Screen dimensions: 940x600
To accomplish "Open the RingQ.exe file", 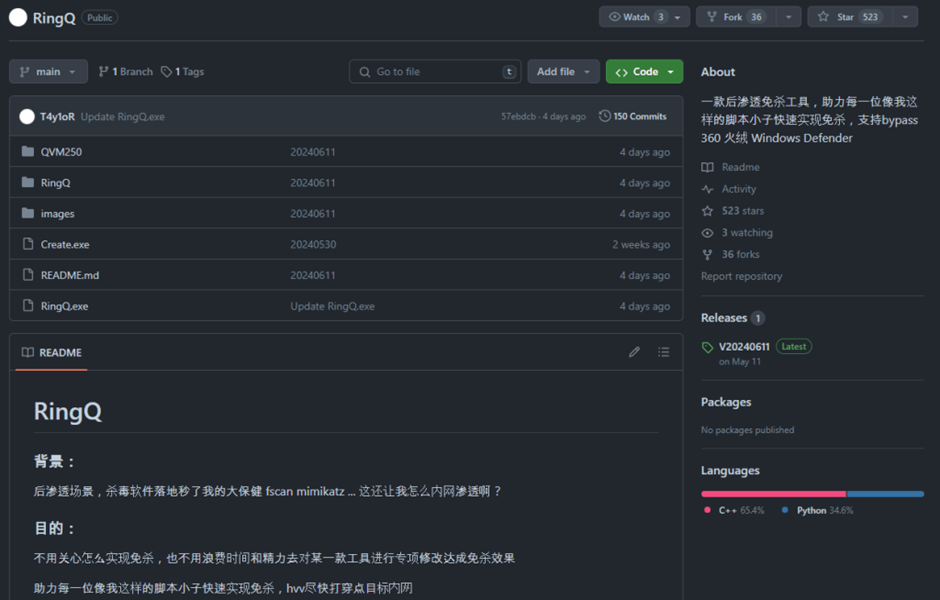I will tap(64, 306).
